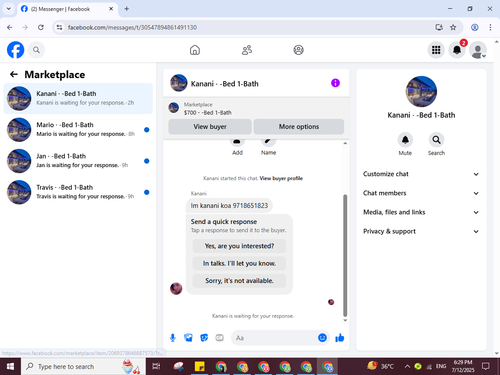Send a thumbs-up like
Screen dimensions: 500x375
pos(340,338)
